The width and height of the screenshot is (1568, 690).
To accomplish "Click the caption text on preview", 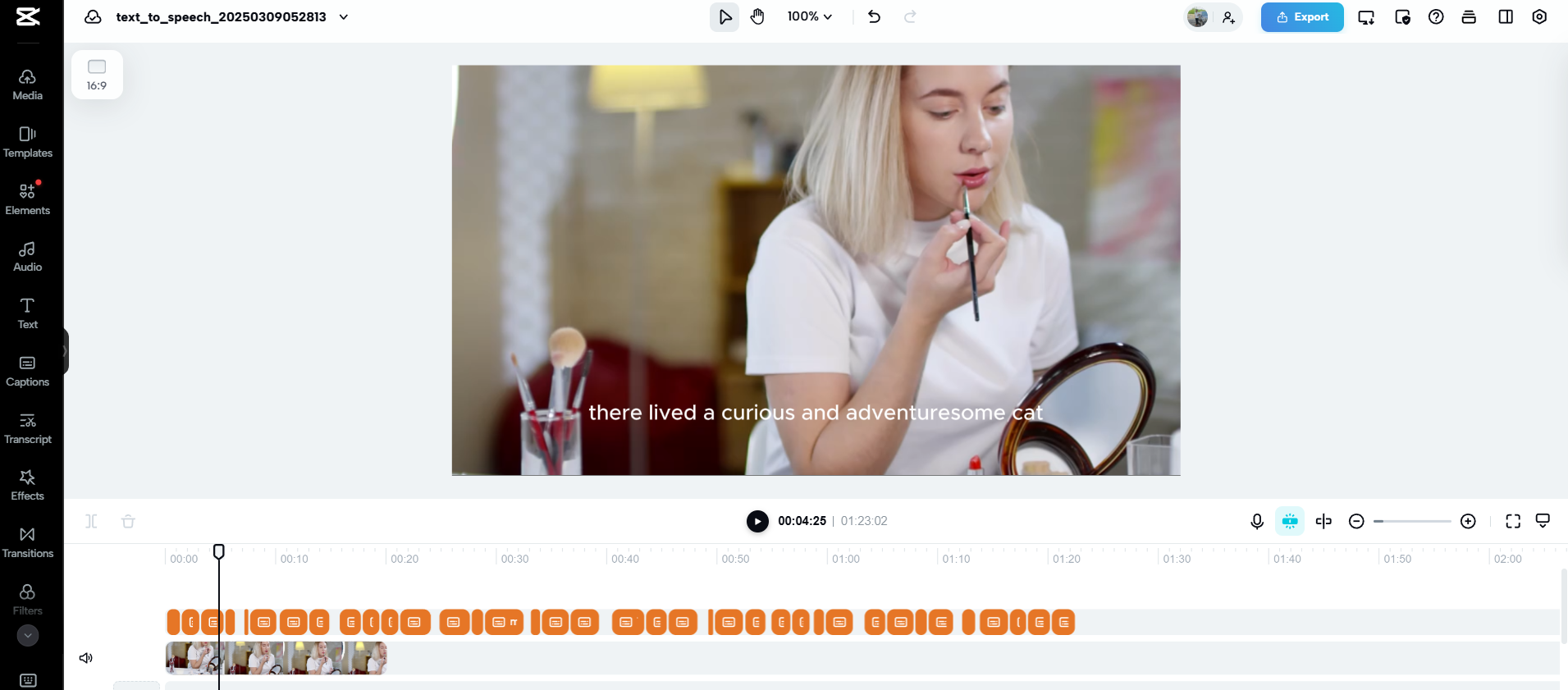I will [816, 413].
